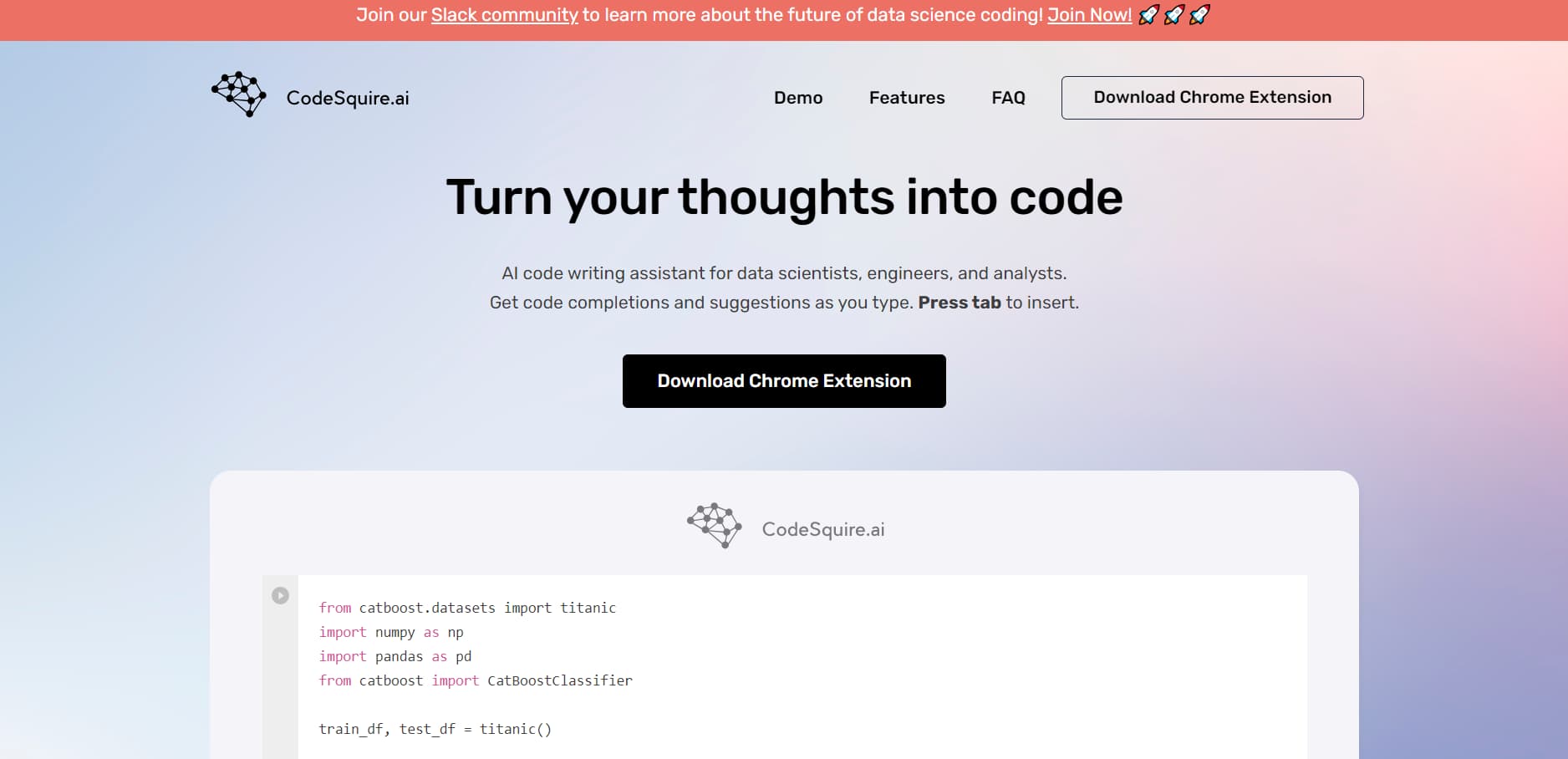The height and width of the screenshot is (759, 1568).
Task: Click the 'CodeSquire.ai' text logo
Action: coord(348,98)
